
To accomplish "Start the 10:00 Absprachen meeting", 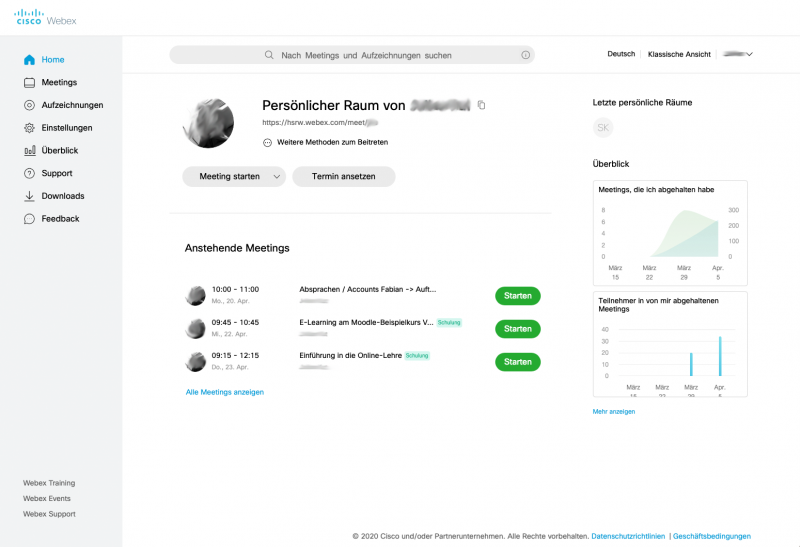I will tap(517, 296).
